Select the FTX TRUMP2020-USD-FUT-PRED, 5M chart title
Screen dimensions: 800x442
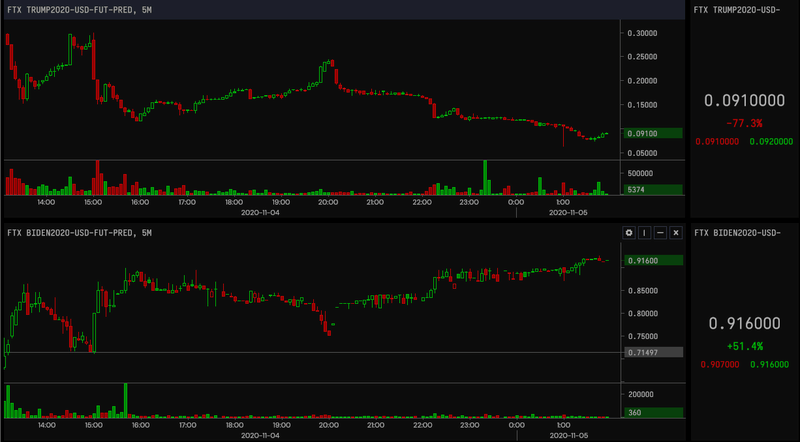pyautogui.click(x=80, y=10)
